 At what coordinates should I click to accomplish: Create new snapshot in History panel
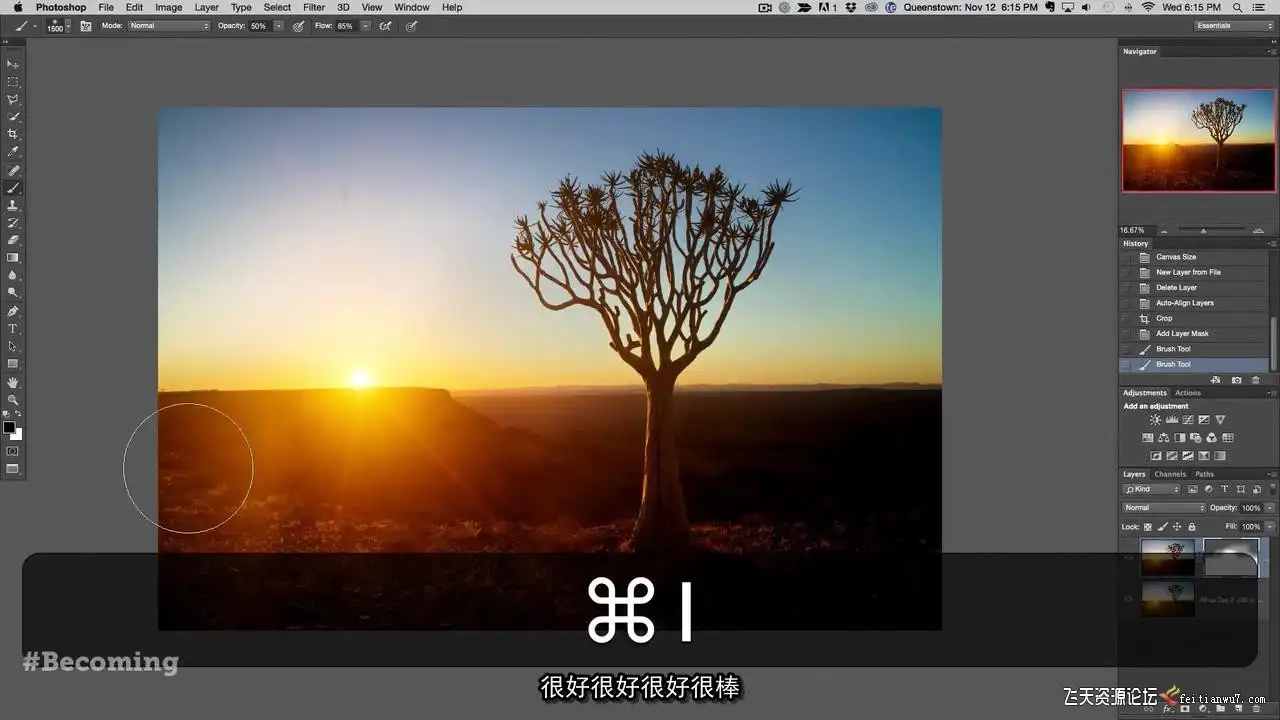coord(1237,380)
